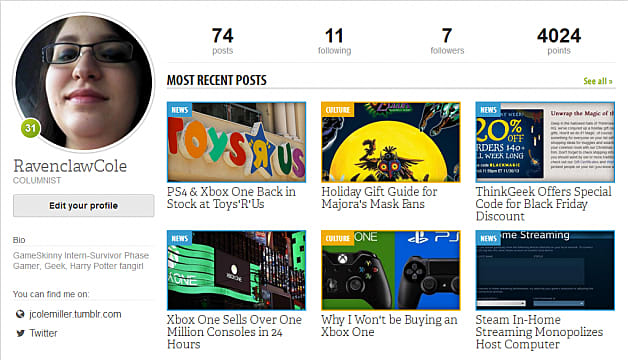628x360 pixels.
Task: Open the Majora's Mask artwork thumbnail
Action: tap(390, 142)
